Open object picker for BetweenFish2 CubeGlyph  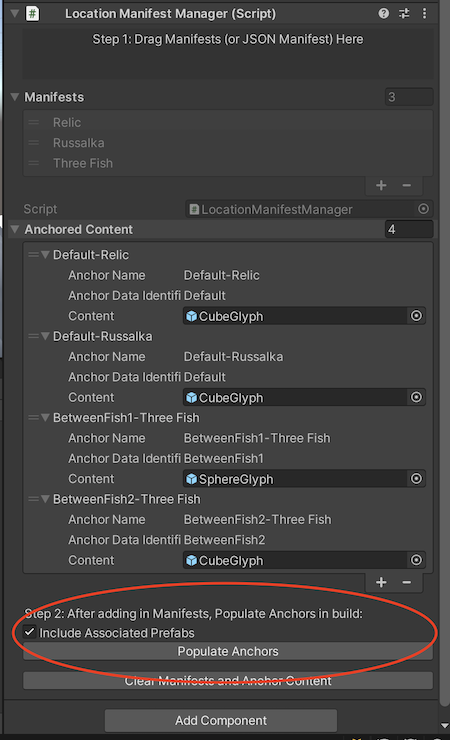tap(416, 560)
